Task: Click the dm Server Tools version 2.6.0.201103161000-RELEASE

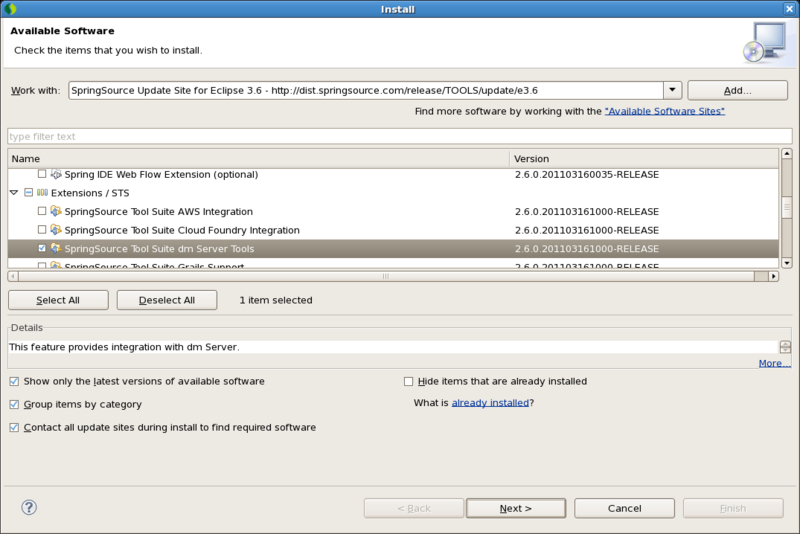Action: (587, 248)
